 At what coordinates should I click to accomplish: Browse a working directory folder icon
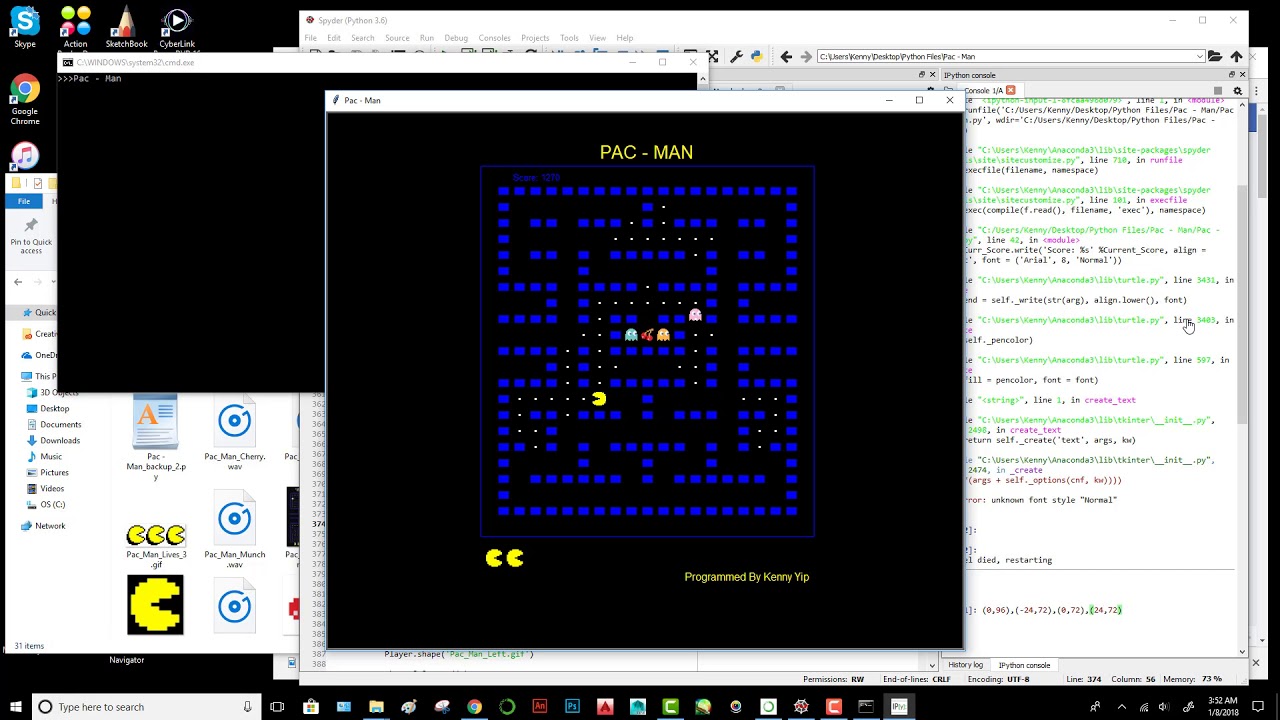click(x=1214, y=57)
